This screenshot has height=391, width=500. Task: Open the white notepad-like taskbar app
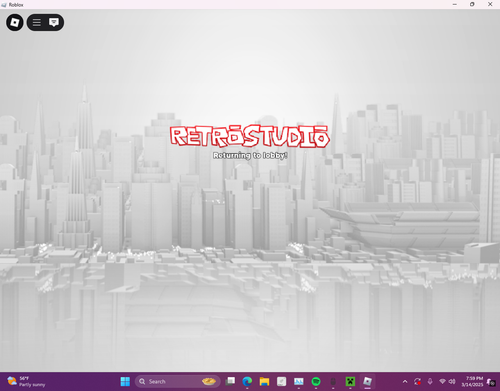pyautogui.click(x=282, y=381)
